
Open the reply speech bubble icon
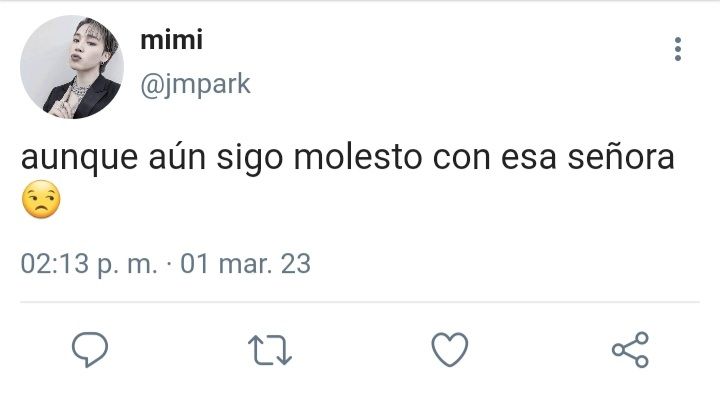[x=90, y=350]
